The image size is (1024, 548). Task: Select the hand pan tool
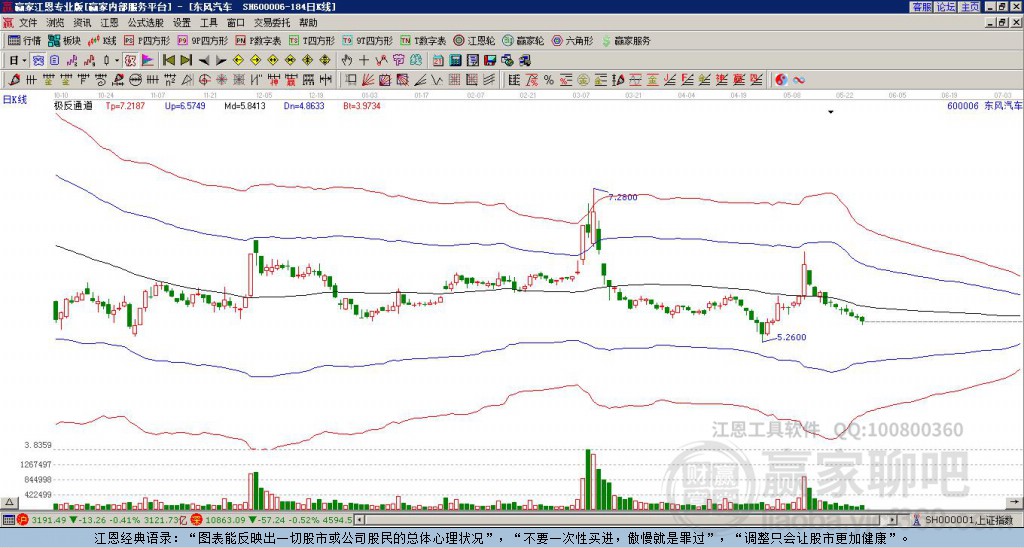347,61
